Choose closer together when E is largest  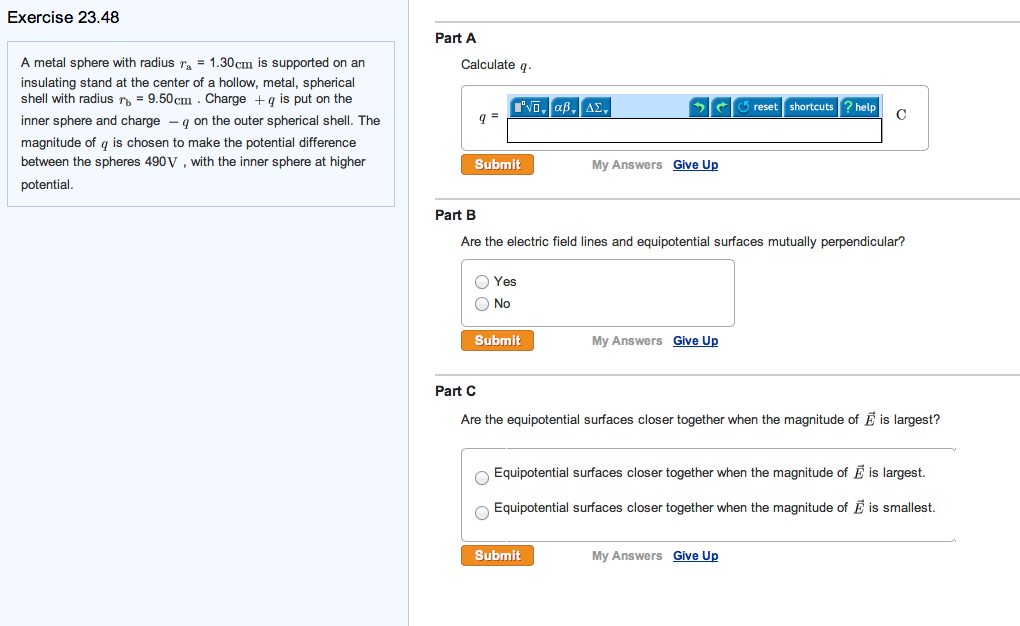(482, 478)
